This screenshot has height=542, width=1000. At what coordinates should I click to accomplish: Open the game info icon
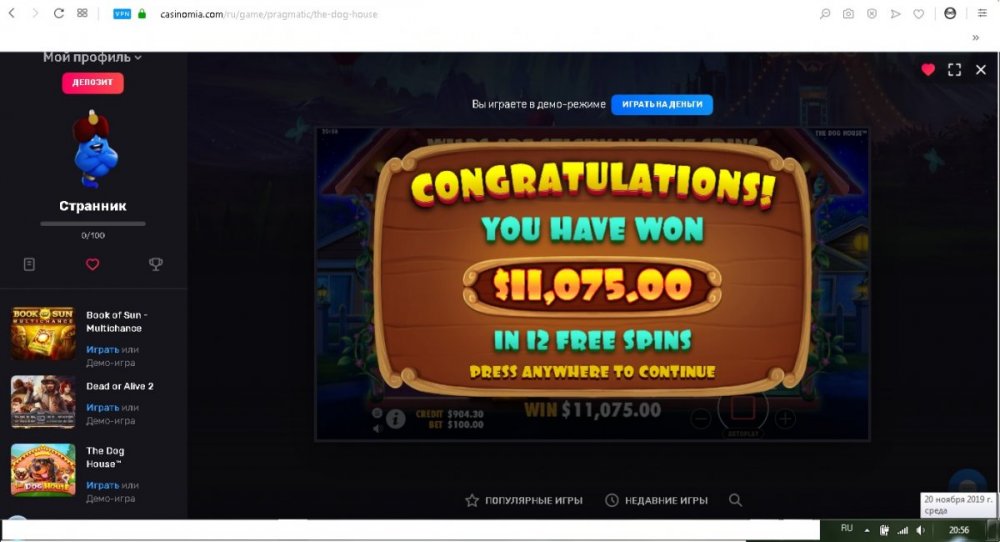coord(395,419)
